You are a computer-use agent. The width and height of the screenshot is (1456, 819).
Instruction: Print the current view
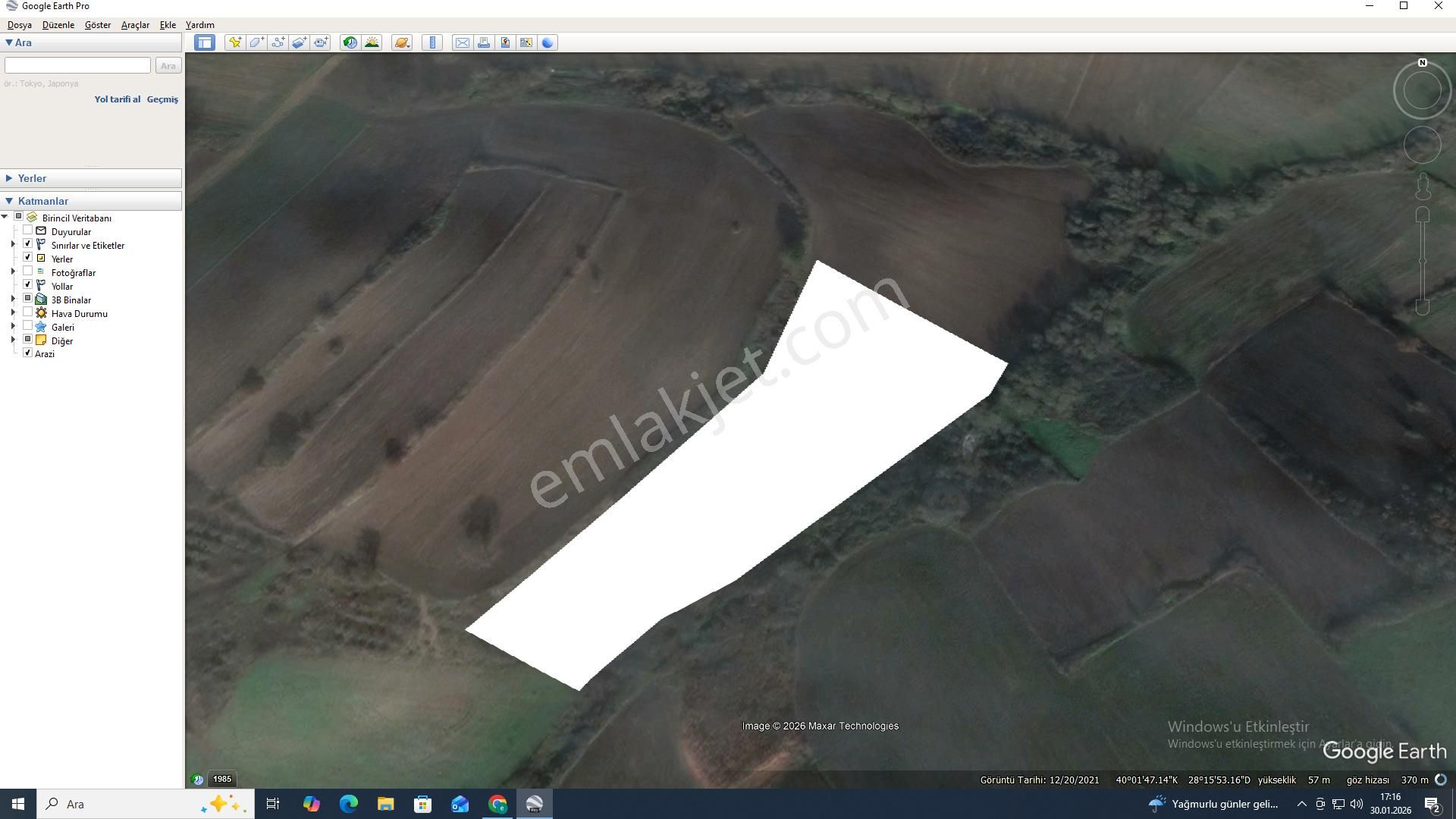click(x=483, y=42)
